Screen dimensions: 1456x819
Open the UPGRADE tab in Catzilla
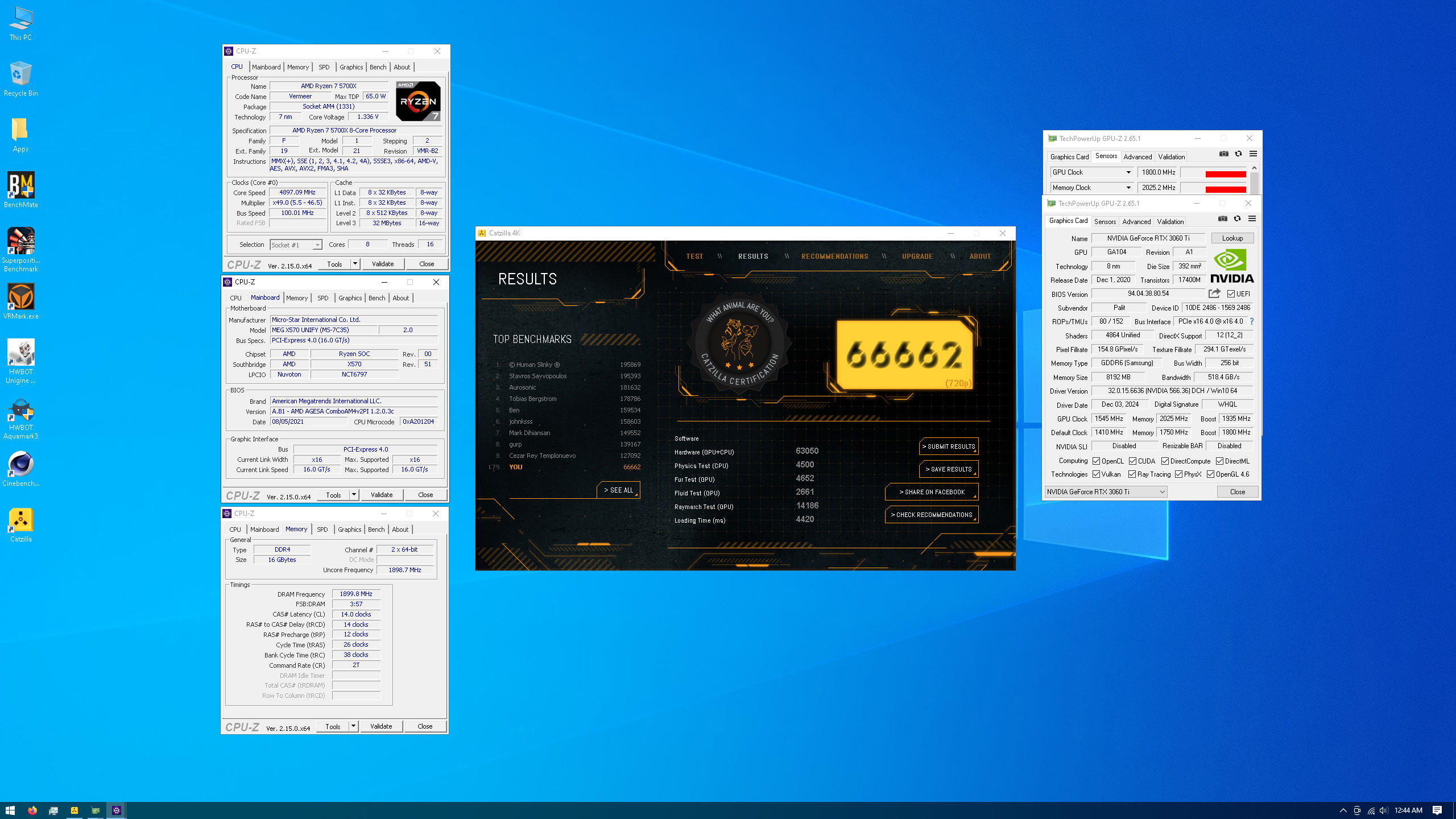click(917, 257)
